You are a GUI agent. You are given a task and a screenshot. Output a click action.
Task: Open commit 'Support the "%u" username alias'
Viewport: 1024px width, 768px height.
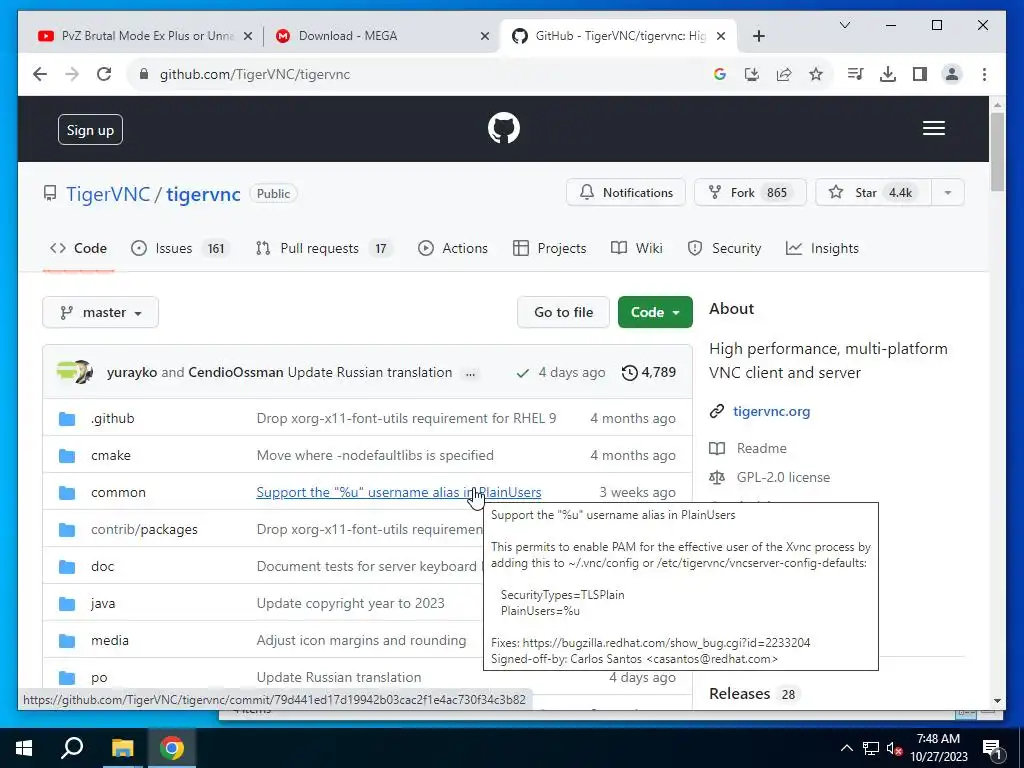(x=398, y=492)
